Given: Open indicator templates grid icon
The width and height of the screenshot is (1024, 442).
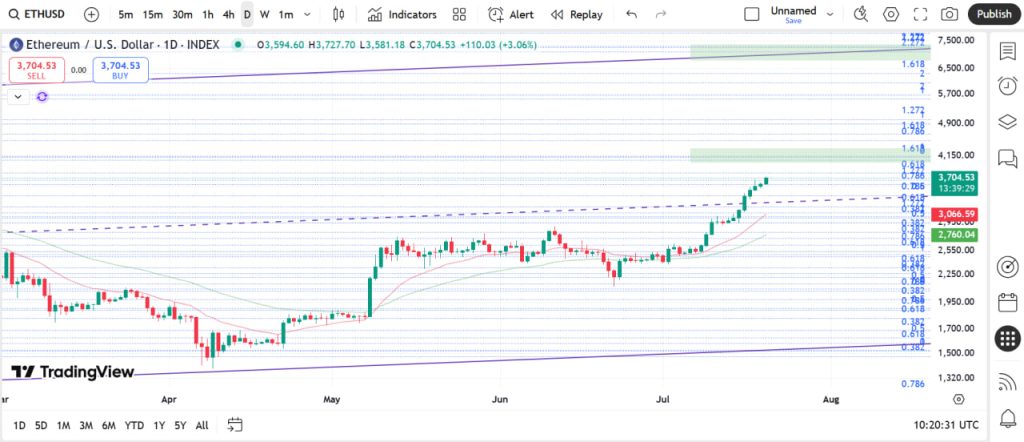Looking at the screenshot, I should tap(459, 14).
